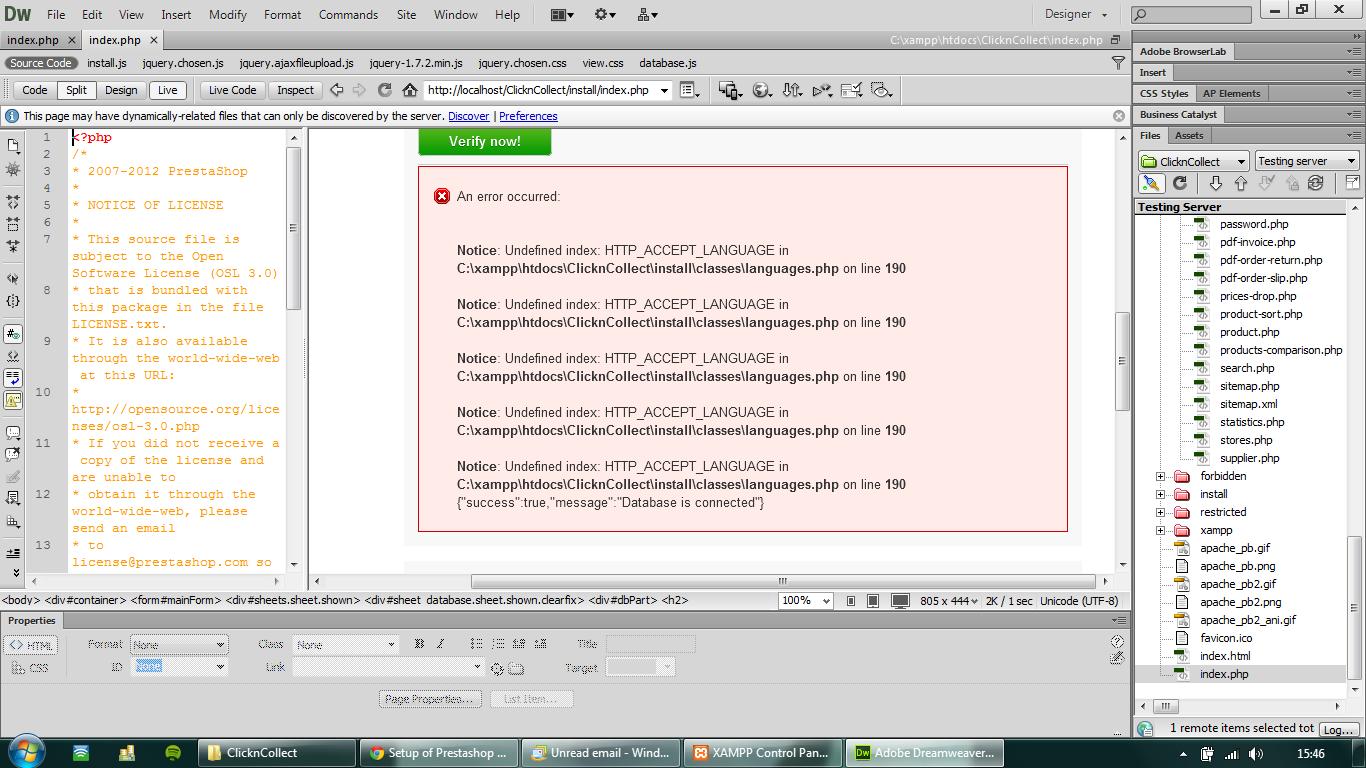Click the Point to File link icon
This screenshot has height=768, width=1366.
click(x=497, y=668)
